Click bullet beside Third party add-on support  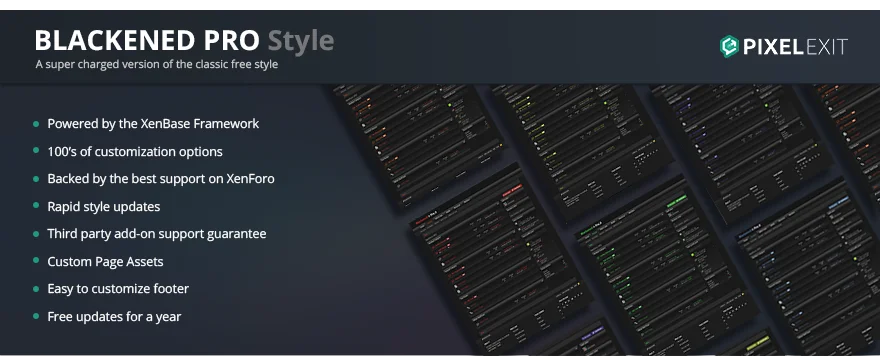pyautogui.click(x=36, y=233)
